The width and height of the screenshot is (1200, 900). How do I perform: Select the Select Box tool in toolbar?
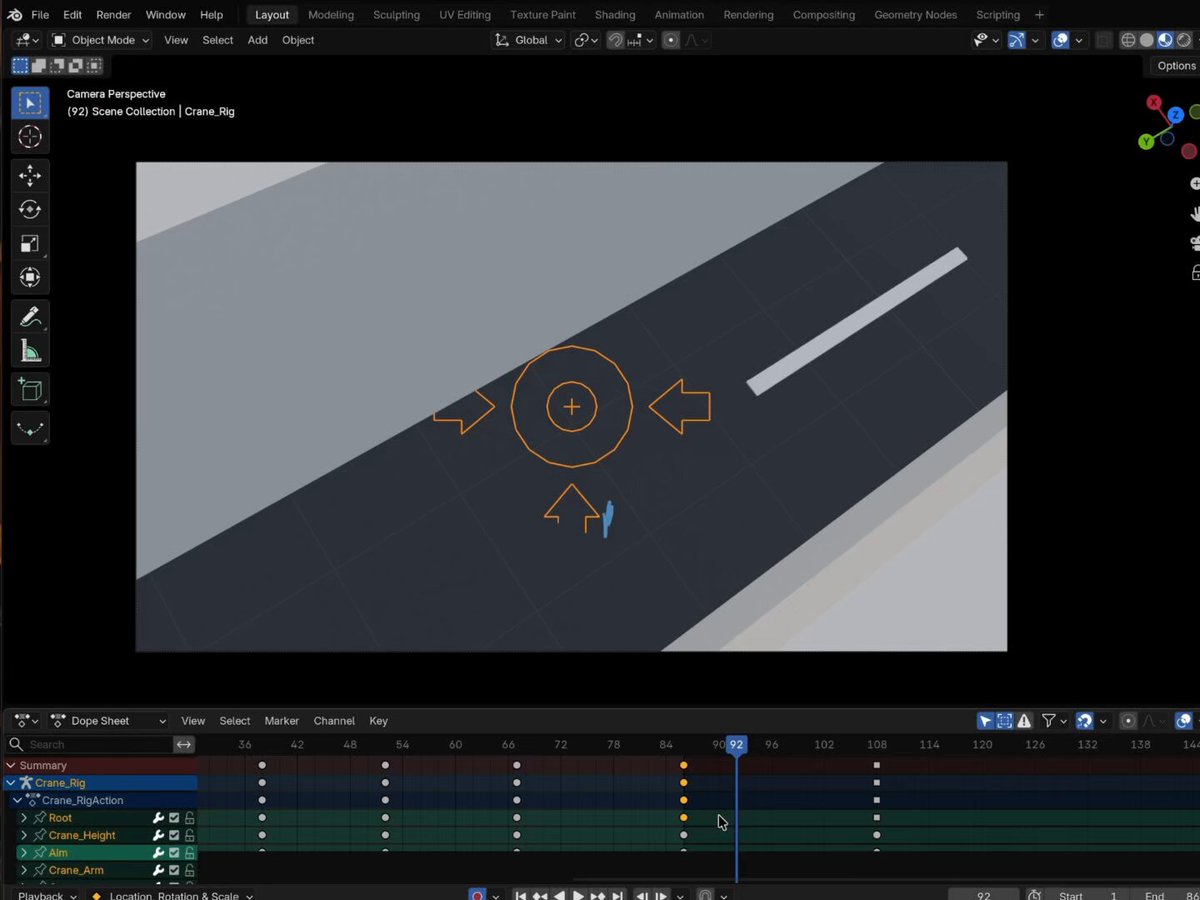30,104
